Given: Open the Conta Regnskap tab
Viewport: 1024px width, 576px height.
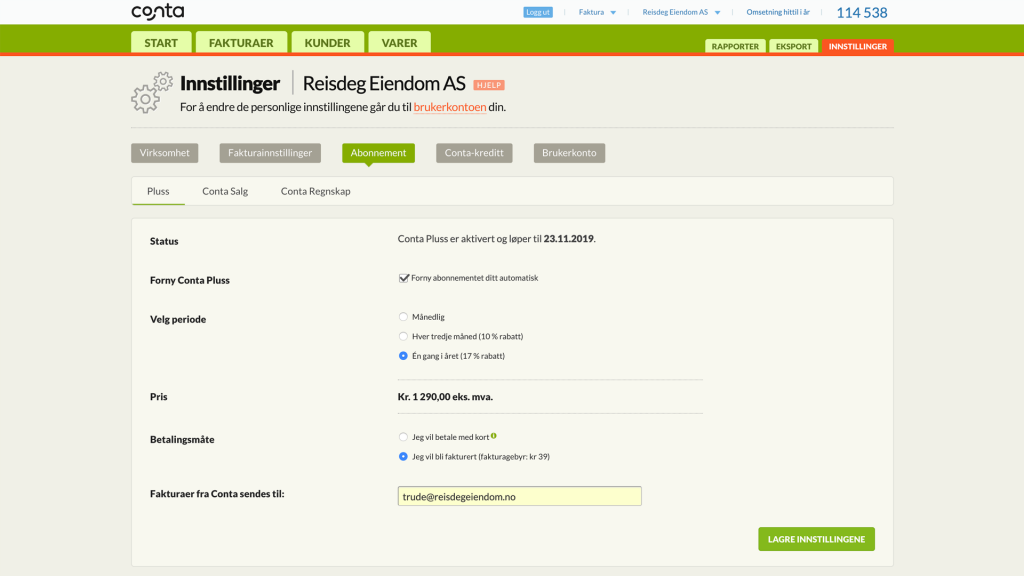Looking at the screenshot, I should pos(315,191).
